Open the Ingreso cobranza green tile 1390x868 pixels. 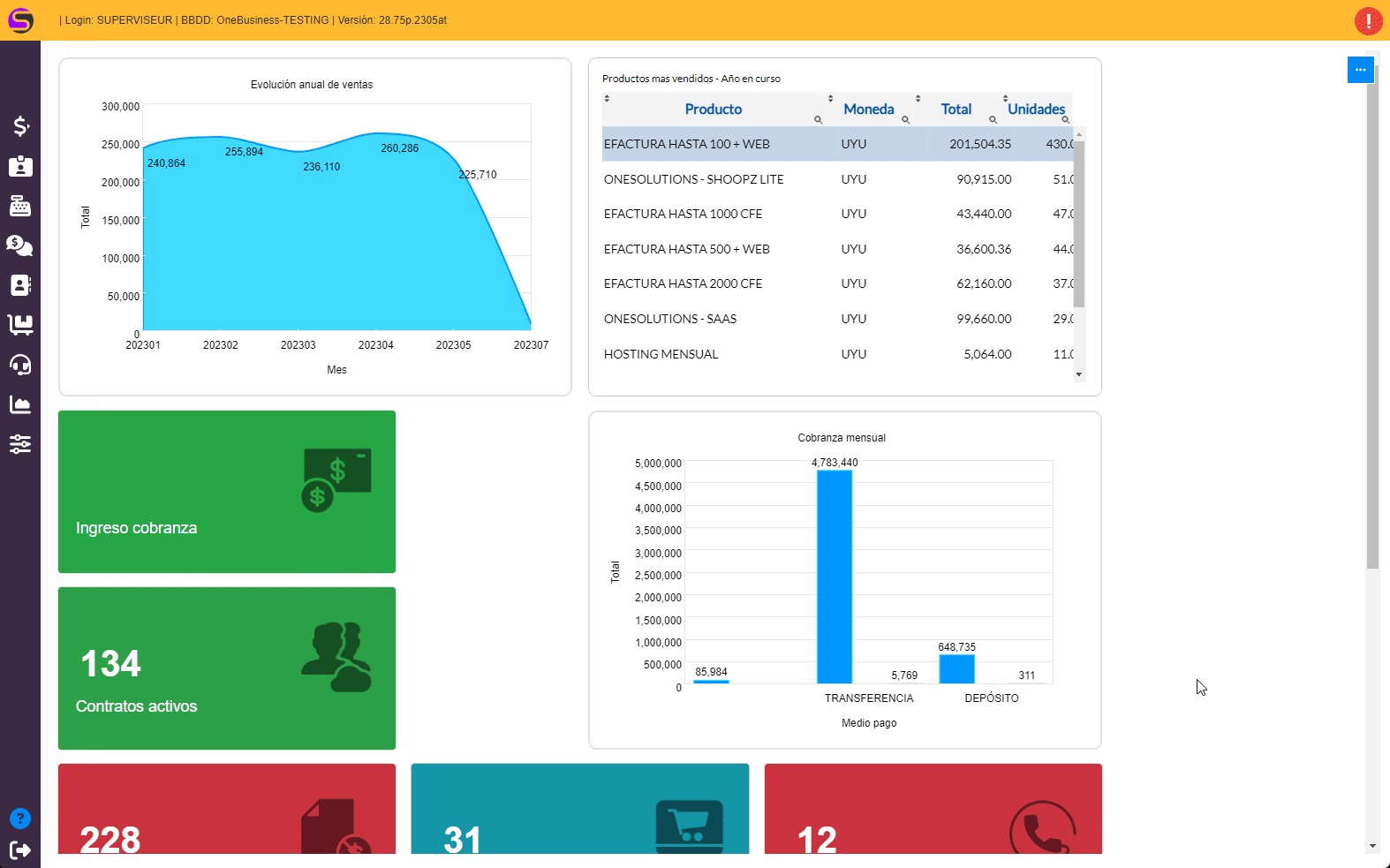[227, 492]
